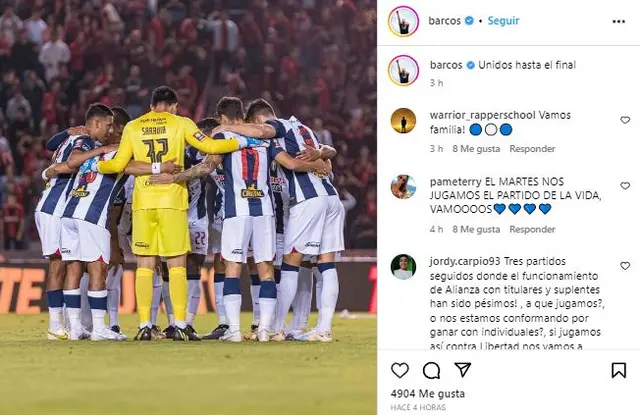Screen dimensions: 640x415
Task: Open jordy.carpio93 username link
Action: click(465, 261)
